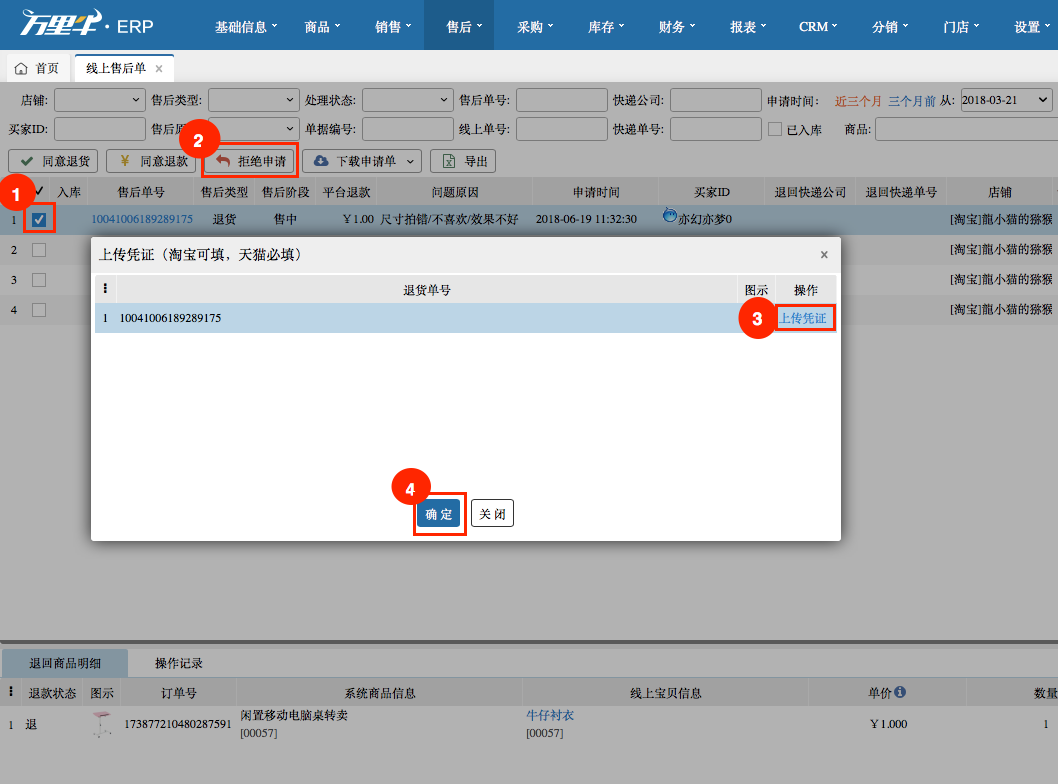
Task: Click the green checkmark on 同意退货
Action: pos(27,161)
